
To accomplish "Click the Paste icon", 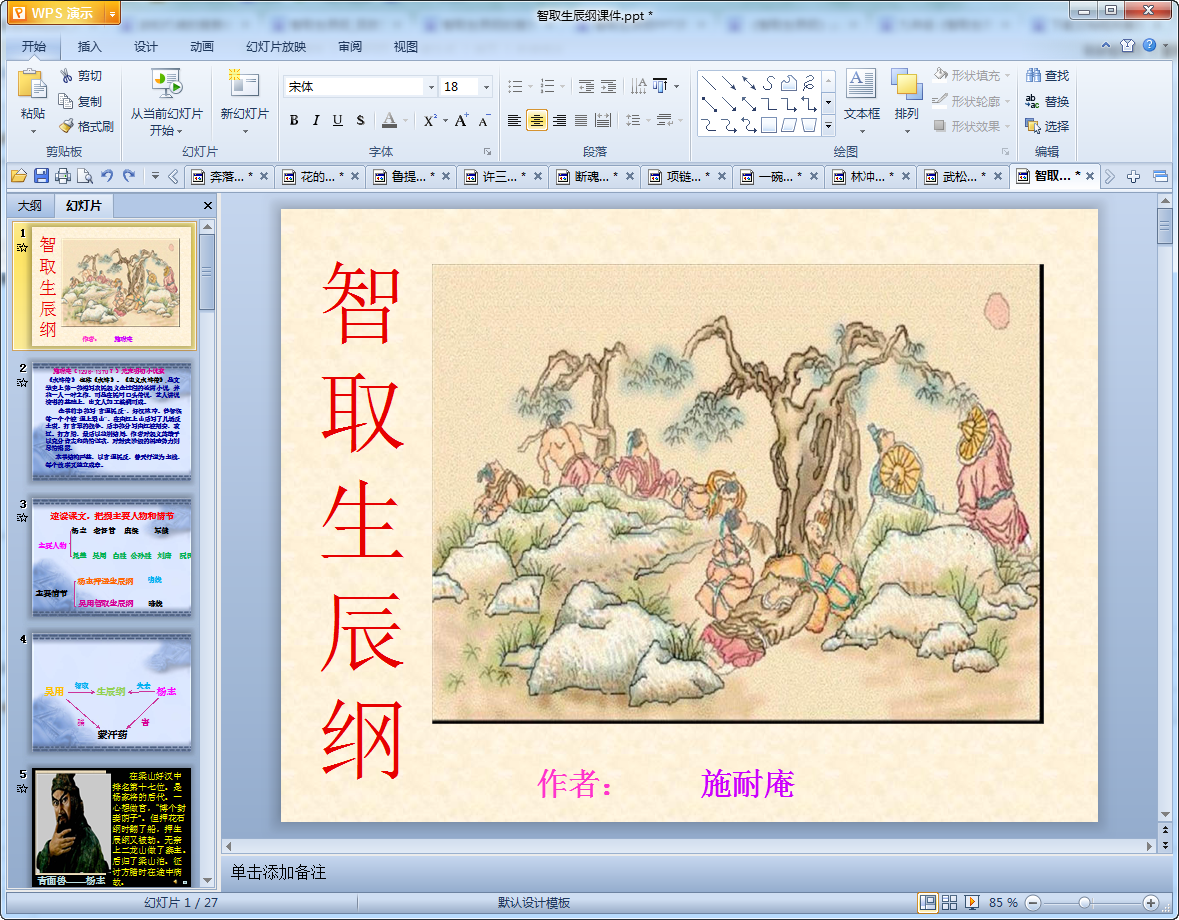I will (32, 84).
